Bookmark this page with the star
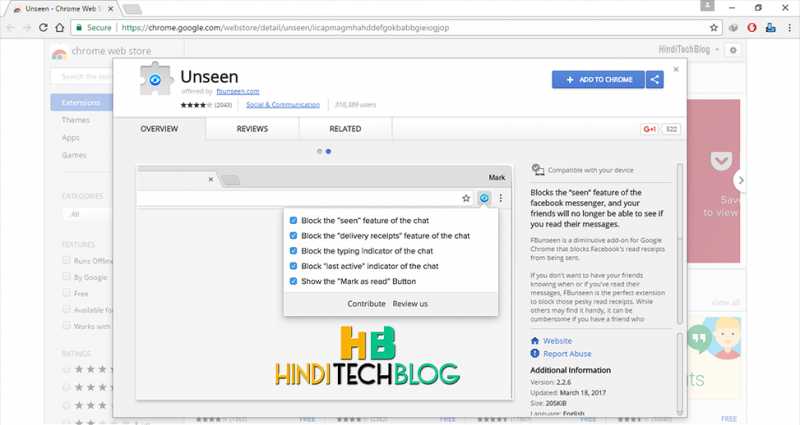 pyautogui.click(x=714, y=28)
